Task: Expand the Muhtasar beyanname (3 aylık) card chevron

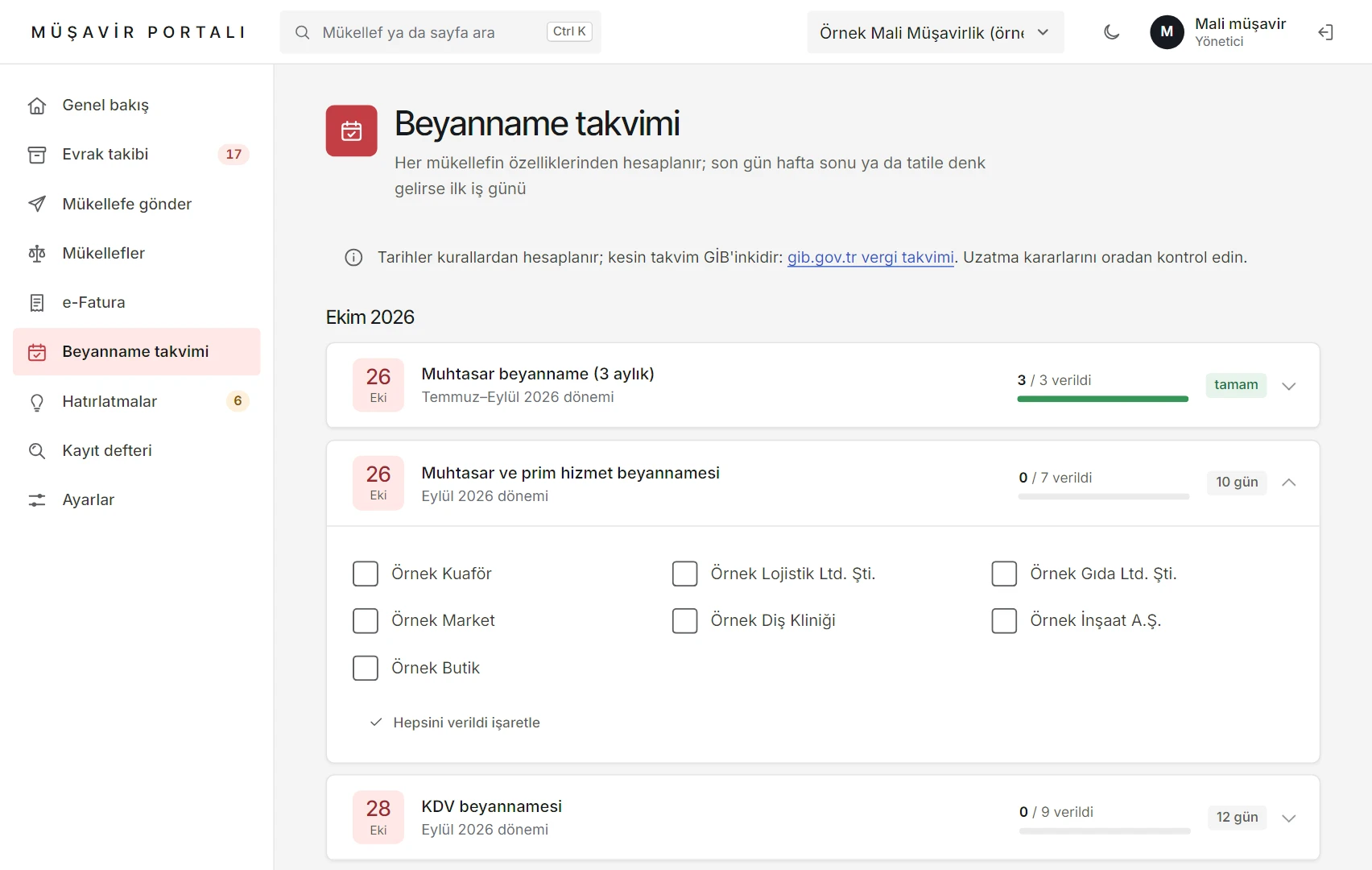Action: tap(1289, 386)
